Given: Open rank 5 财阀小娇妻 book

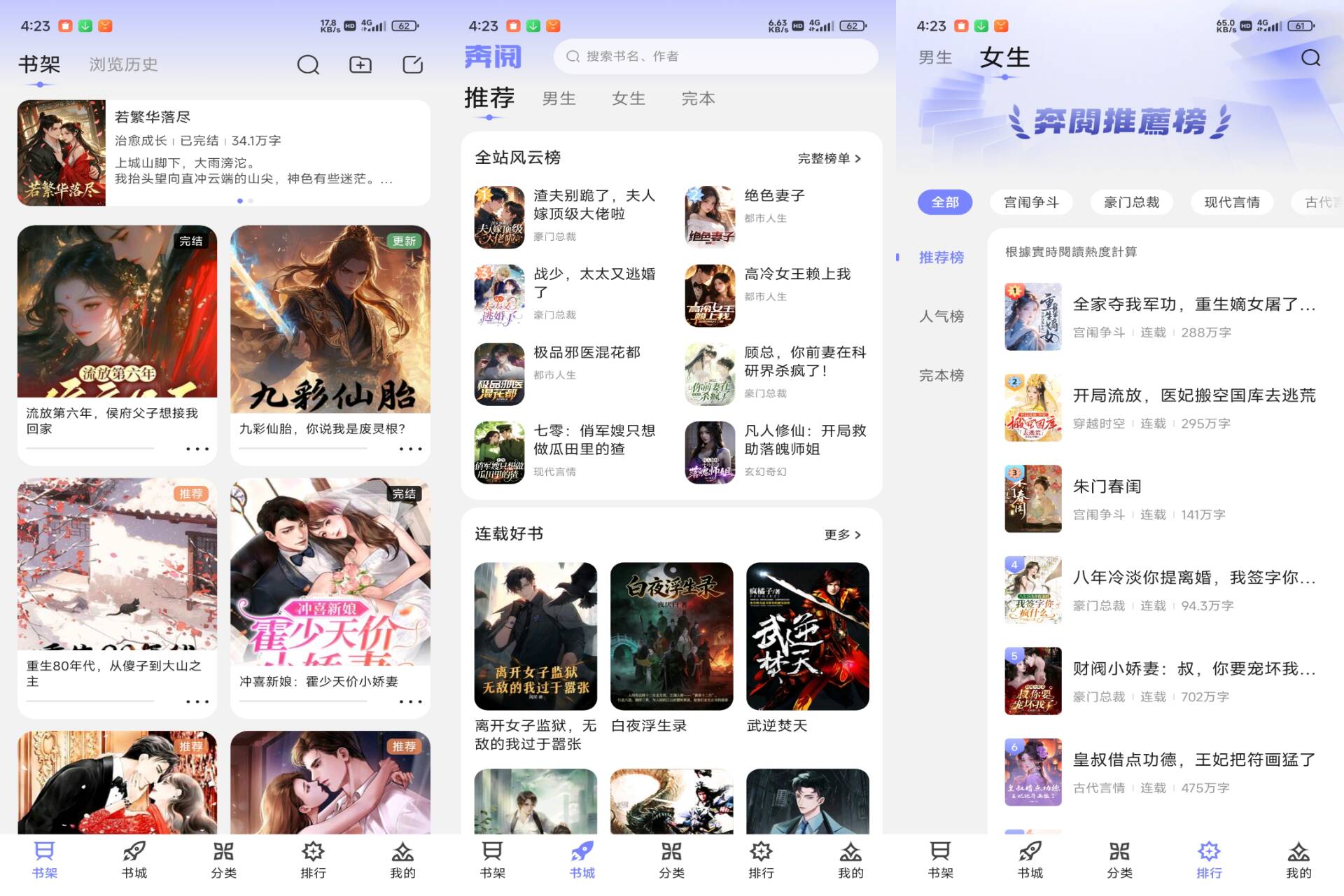Looking at the screenshot, I should point(1162,681).
